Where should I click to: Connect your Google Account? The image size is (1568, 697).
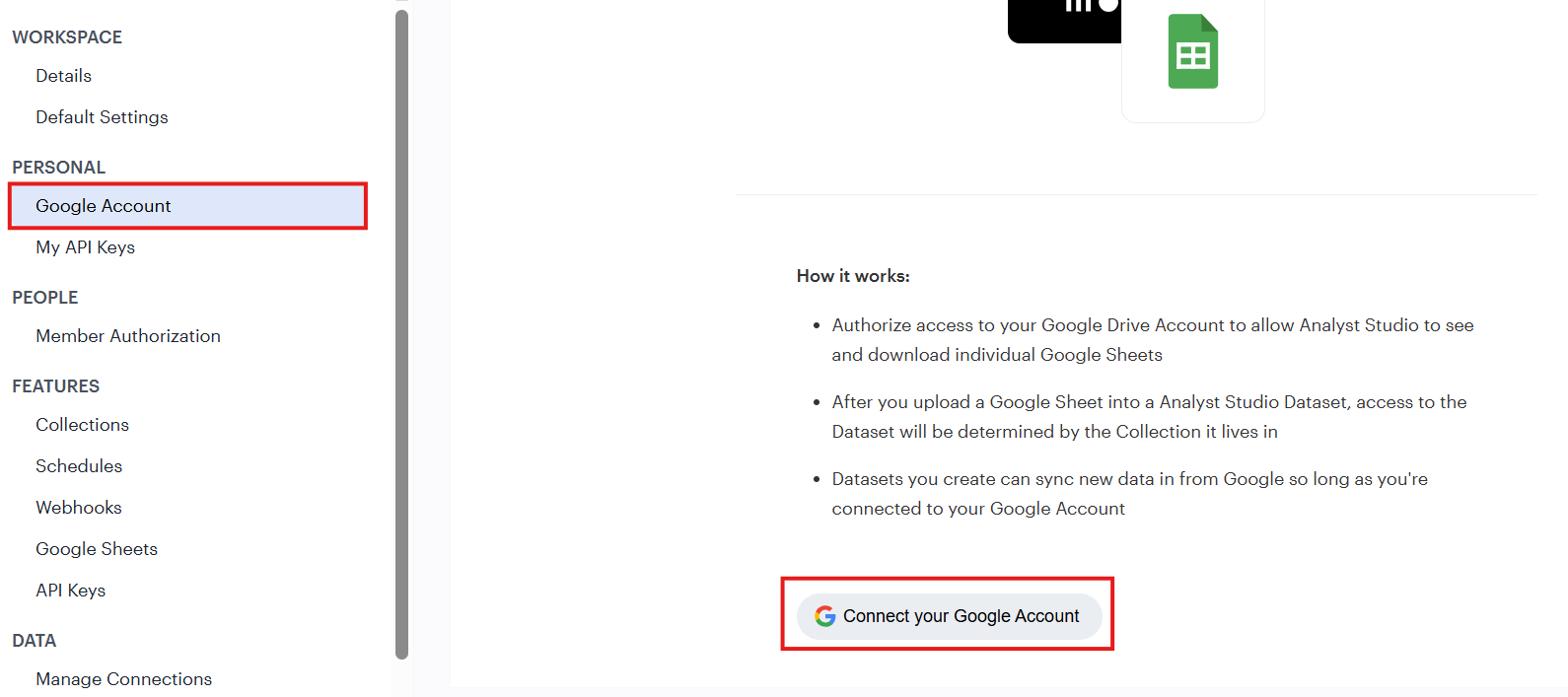(949, 616)
